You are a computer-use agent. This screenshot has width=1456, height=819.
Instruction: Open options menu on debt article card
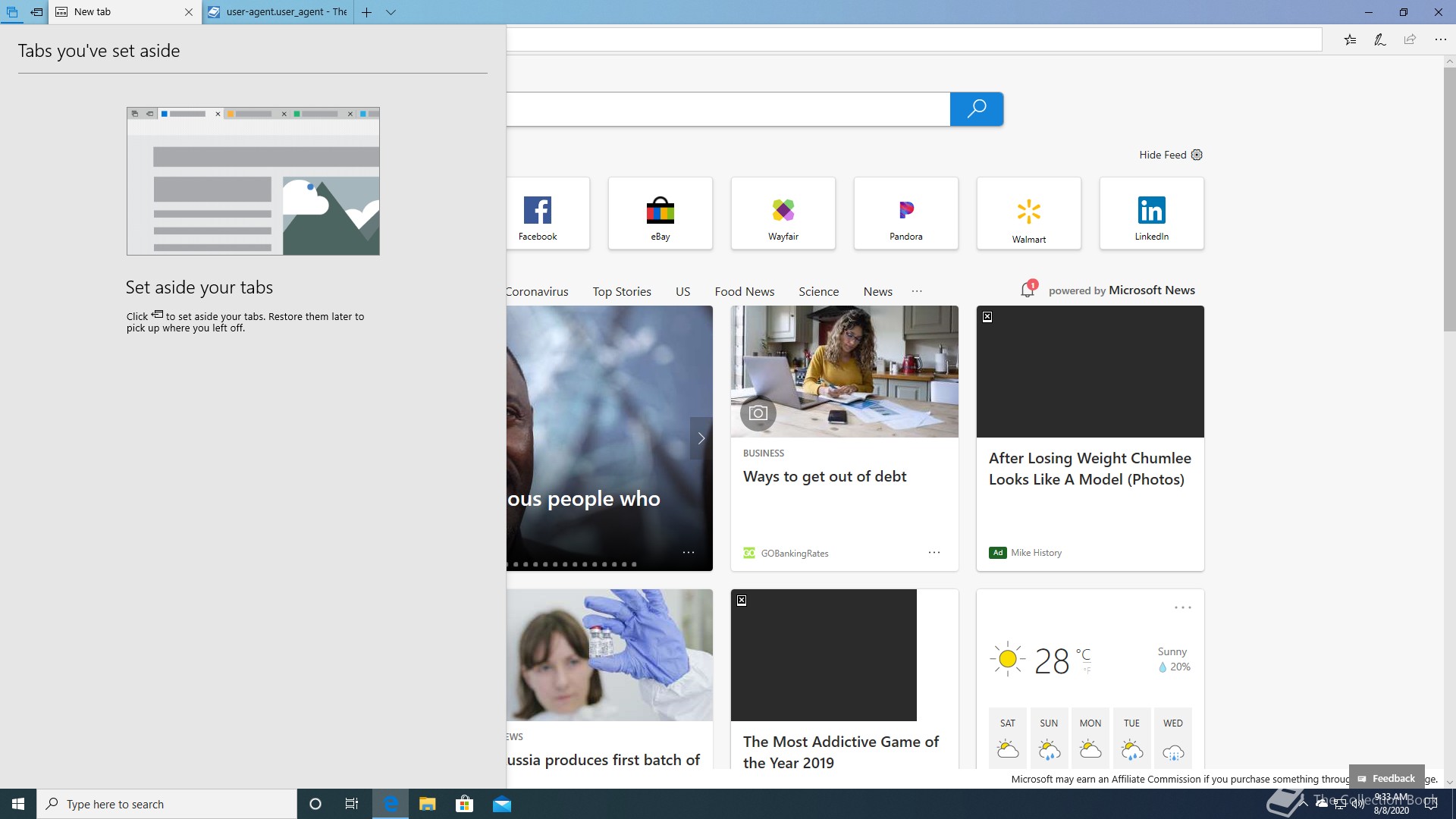pos(934,553)
